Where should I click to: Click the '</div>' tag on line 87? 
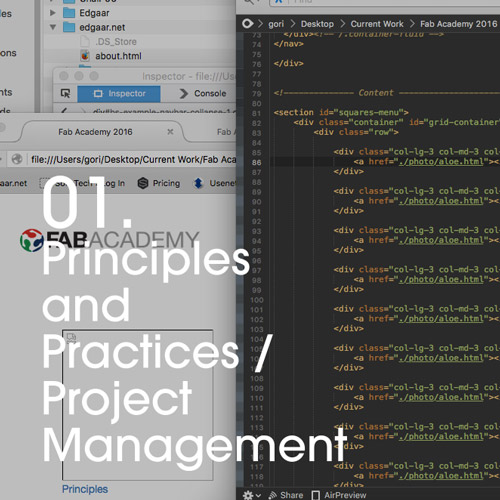348,171
